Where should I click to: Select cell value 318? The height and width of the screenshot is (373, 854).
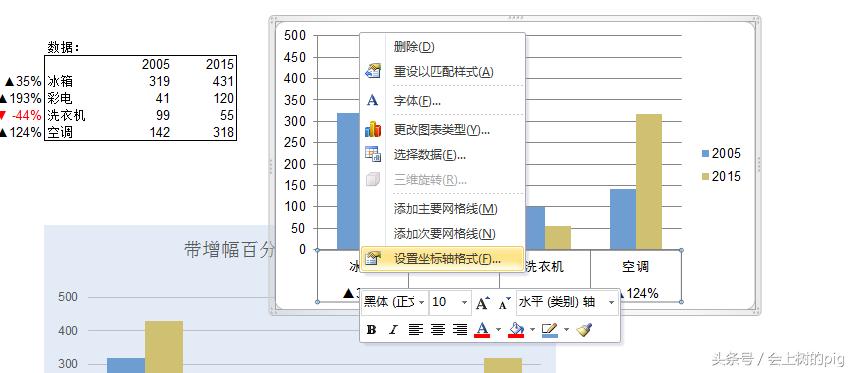[223, 132]
